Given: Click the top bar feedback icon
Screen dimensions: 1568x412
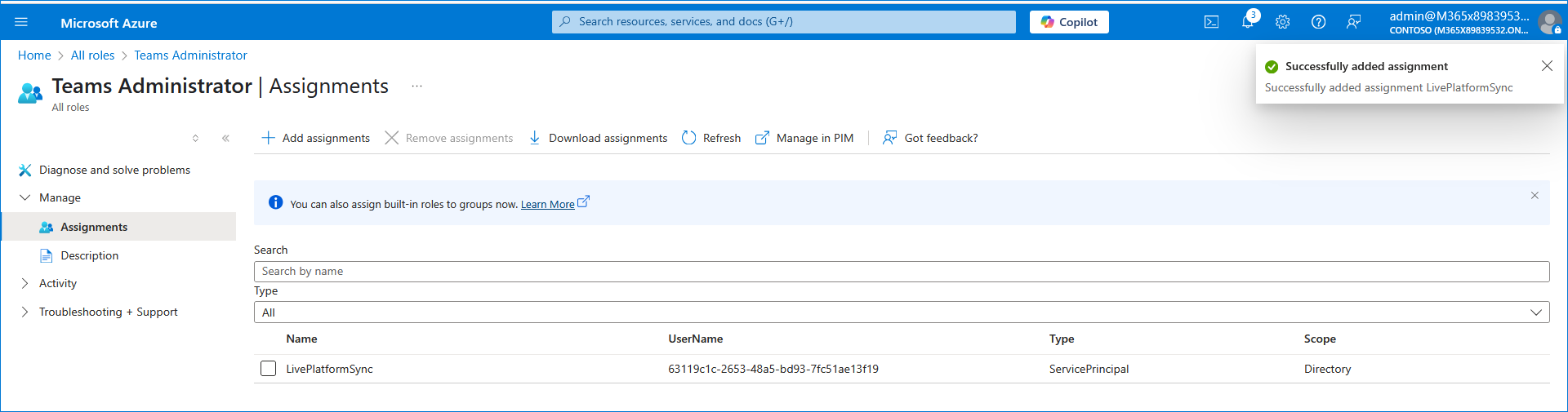Looking at the screenshot, I should click(1353, 22).
